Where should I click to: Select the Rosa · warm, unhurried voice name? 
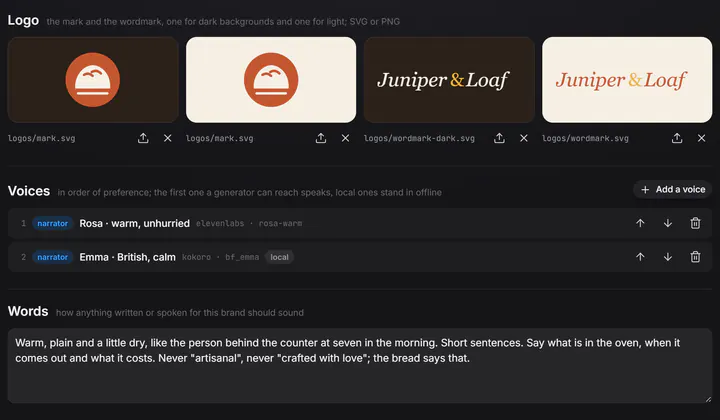coord(135,224)
